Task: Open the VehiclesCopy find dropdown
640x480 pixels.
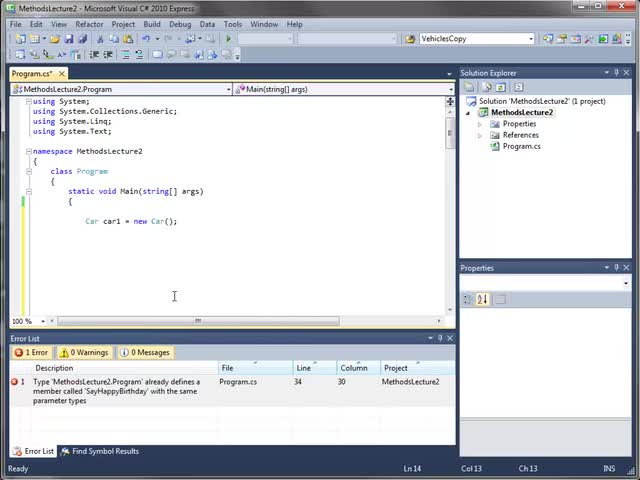Action: [531, 39]
